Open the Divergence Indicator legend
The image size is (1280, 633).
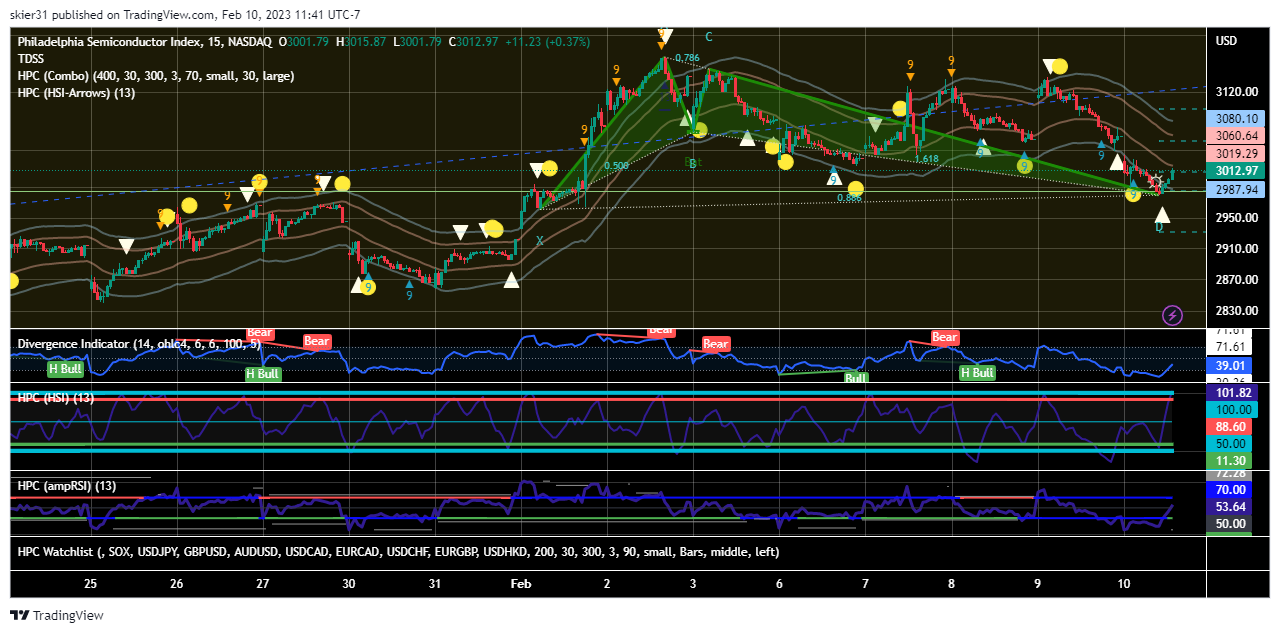coord(139,344)
